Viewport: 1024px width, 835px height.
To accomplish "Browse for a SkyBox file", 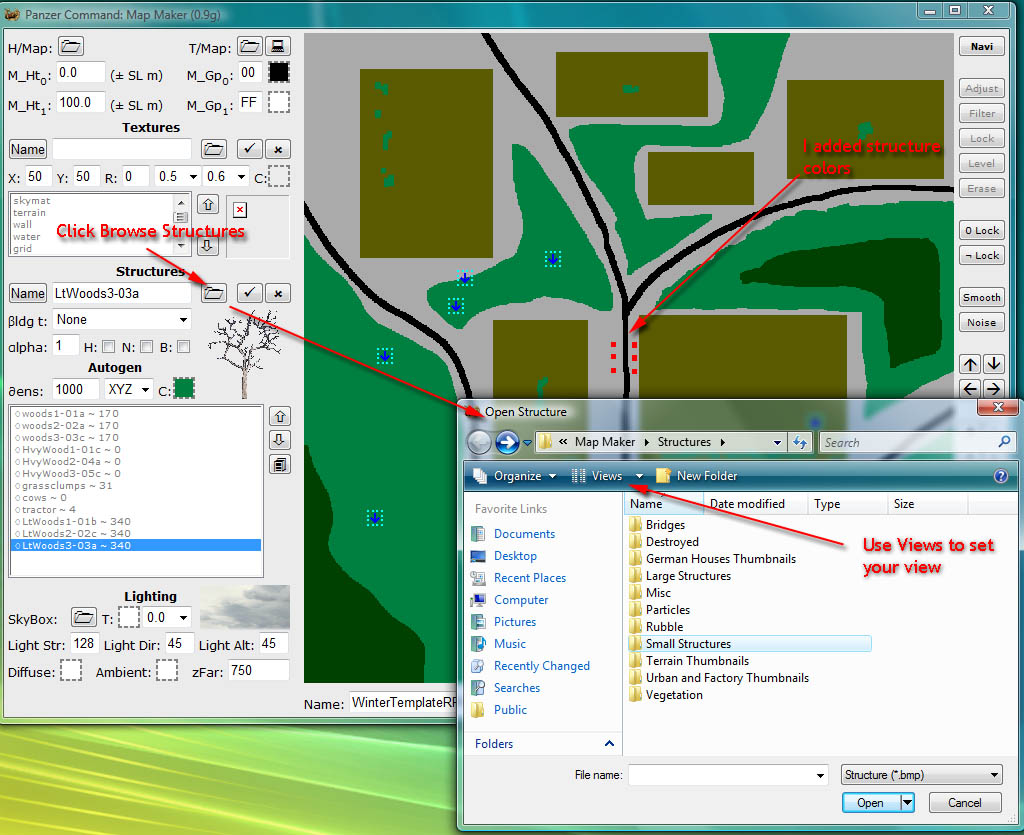I will [84, 617].
